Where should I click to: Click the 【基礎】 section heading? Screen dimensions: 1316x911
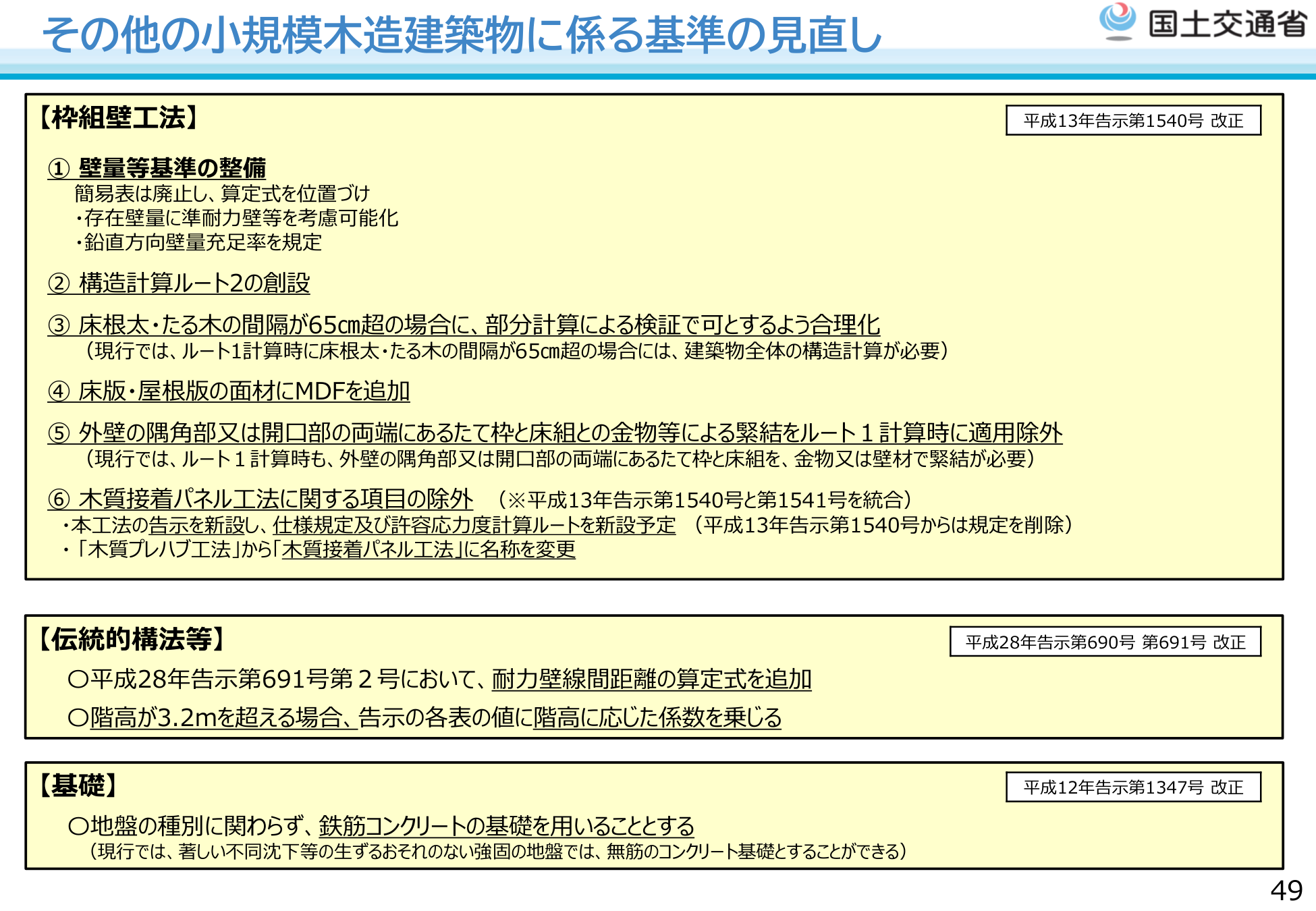[x=78, y=785]
